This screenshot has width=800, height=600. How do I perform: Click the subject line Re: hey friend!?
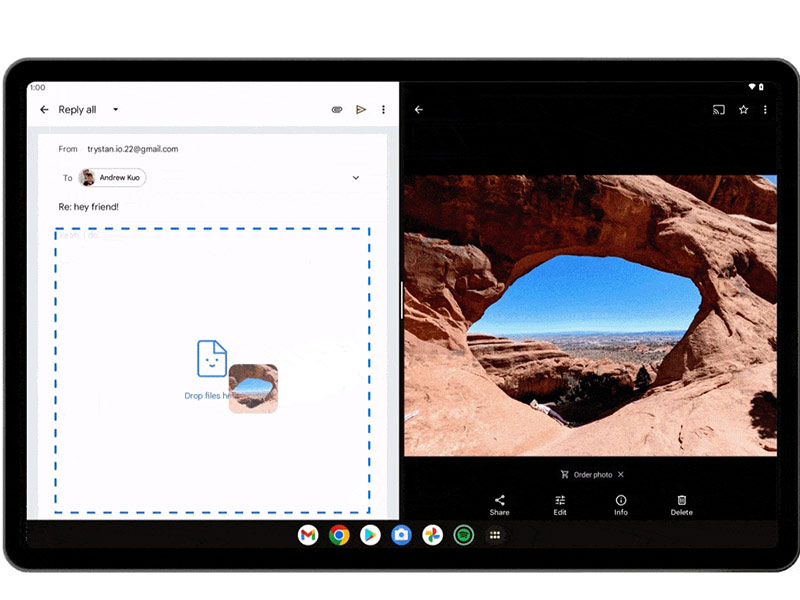tap(89, 207)
